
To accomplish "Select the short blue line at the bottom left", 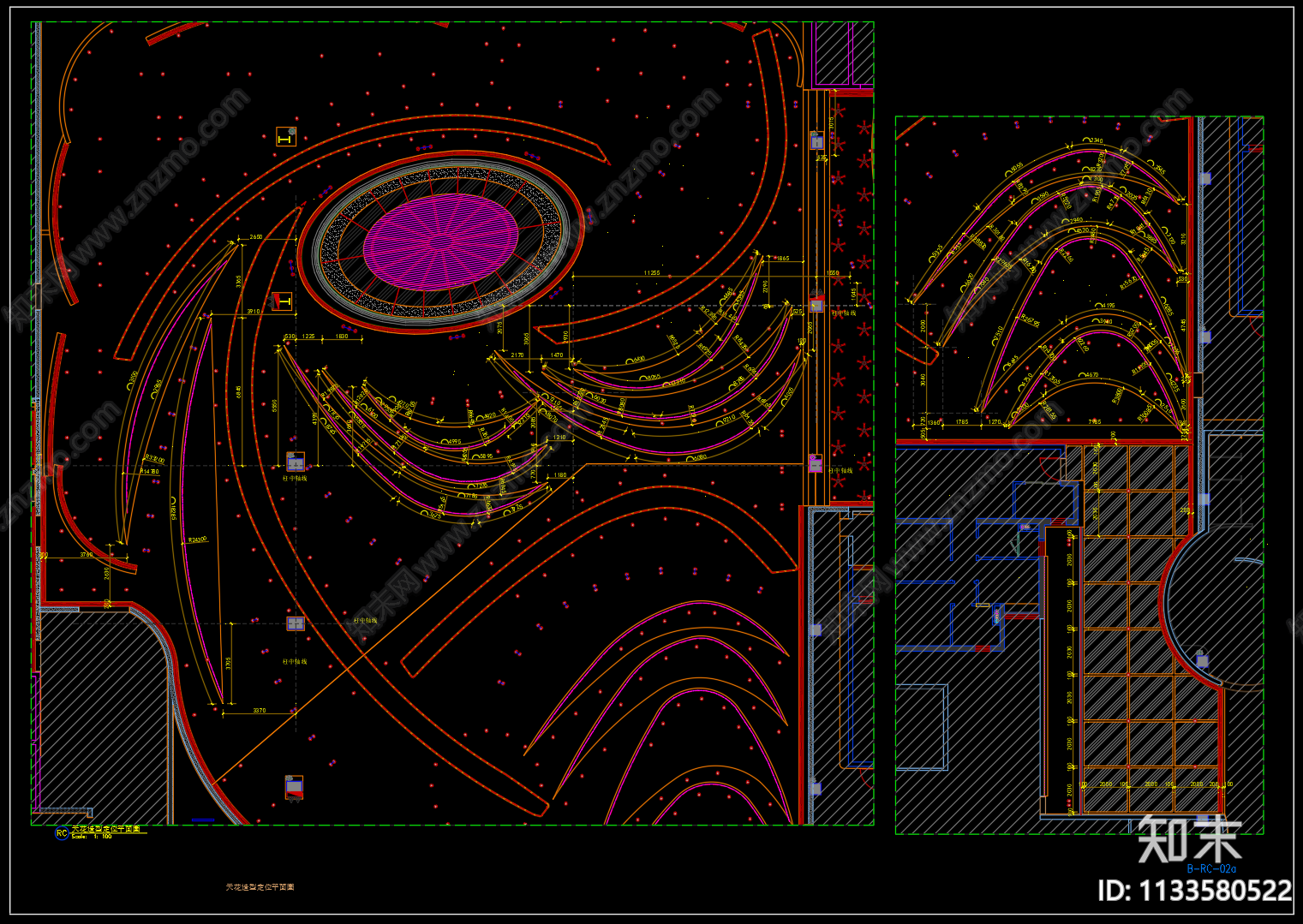I will (x=203, y=820).
